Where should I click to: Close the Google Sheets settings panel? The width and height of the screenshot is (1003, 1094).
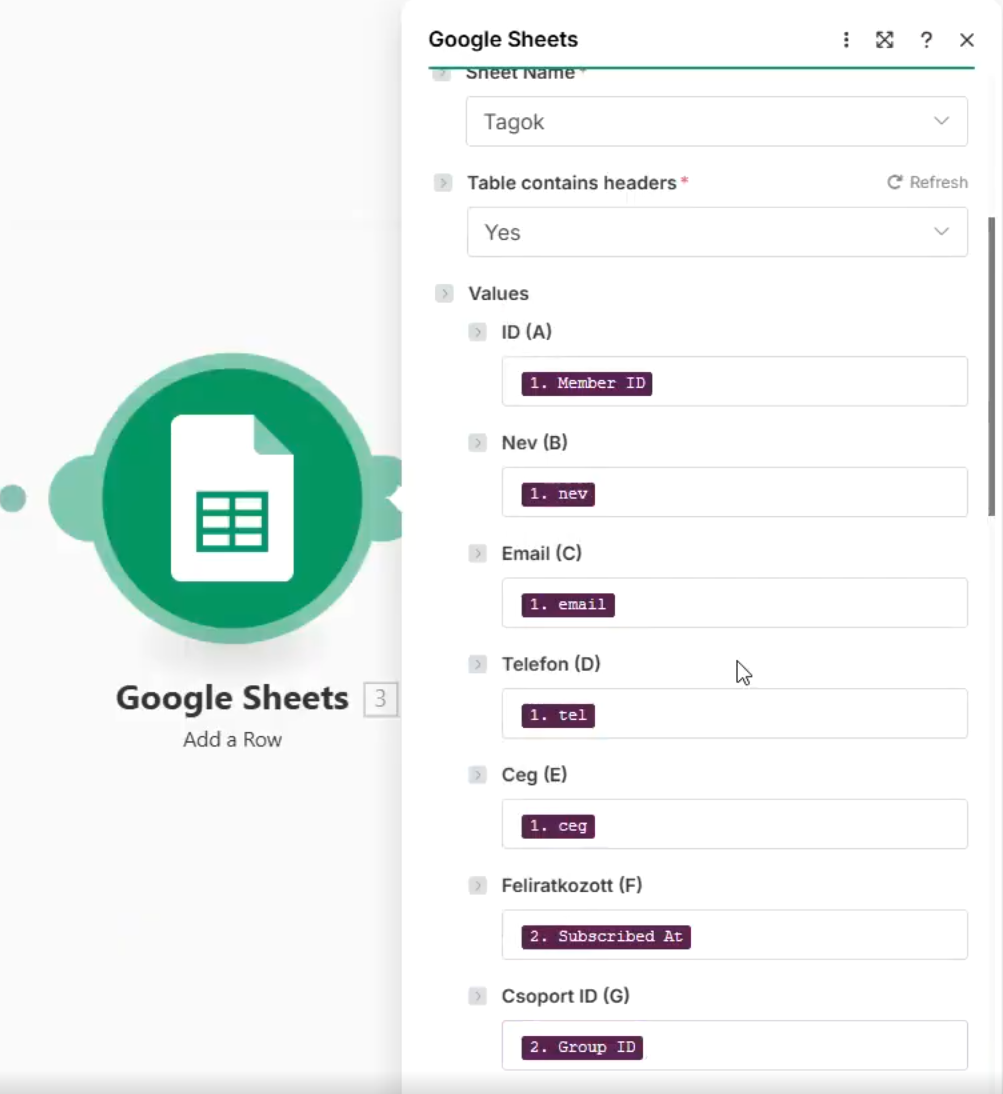click(x=966, y=40)
